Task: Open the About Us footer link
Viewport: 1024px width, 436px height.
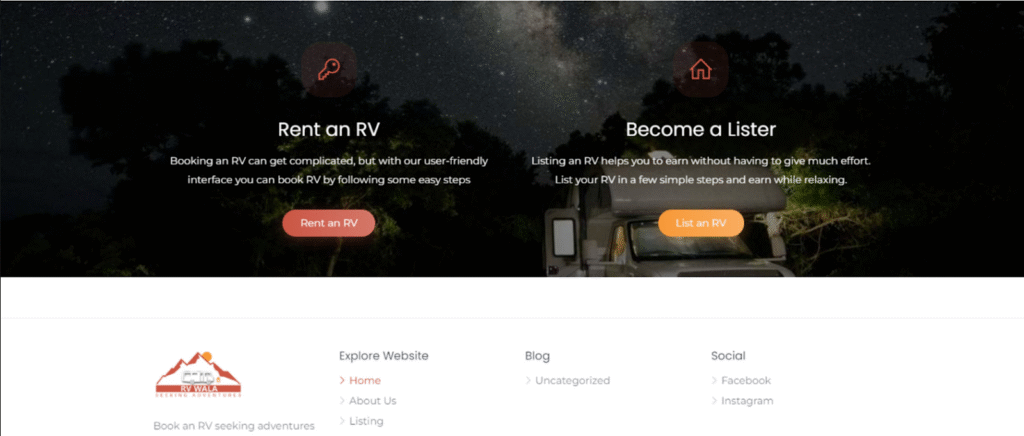Action: click(372, 401)
